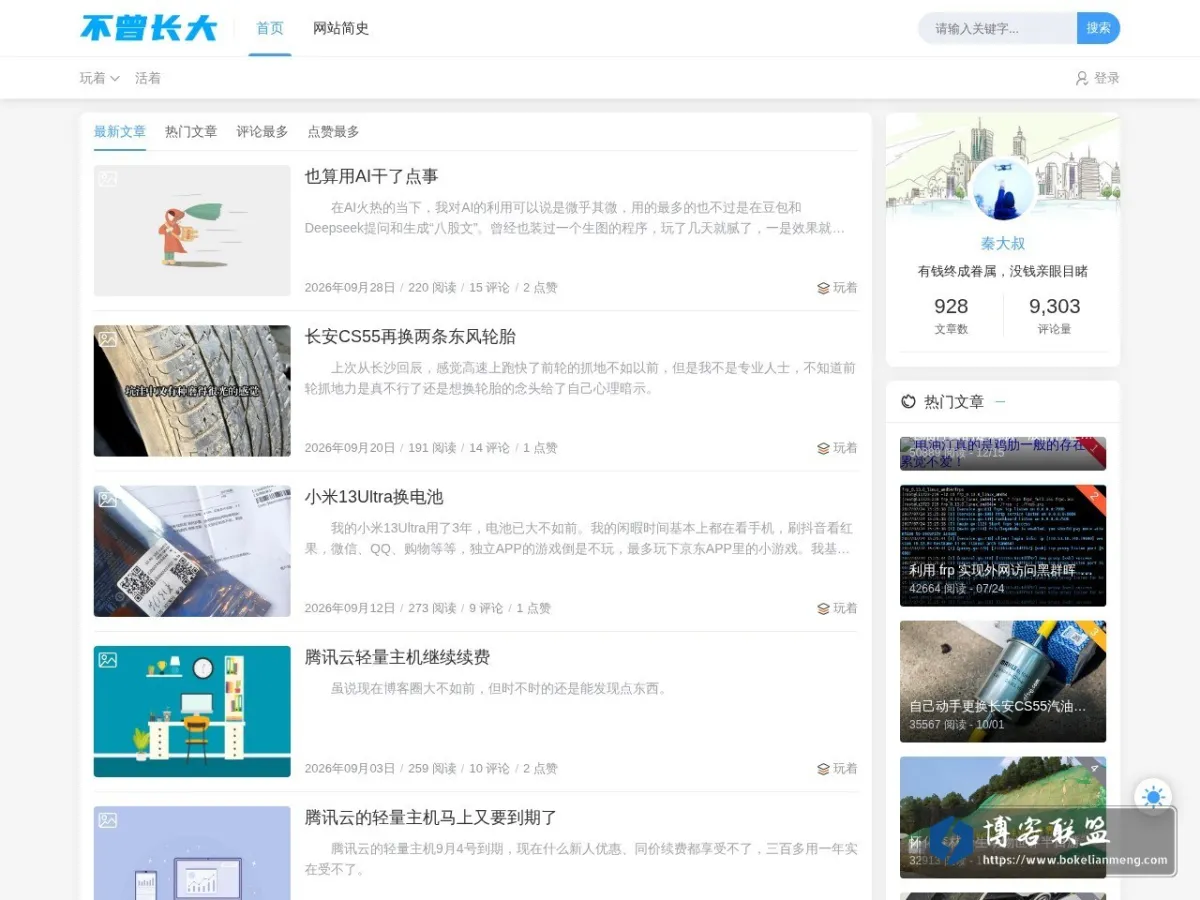This screenshot has width=1200, height=900.
Task: Open article 也算用AI干了点事
Action: [372, 177]
